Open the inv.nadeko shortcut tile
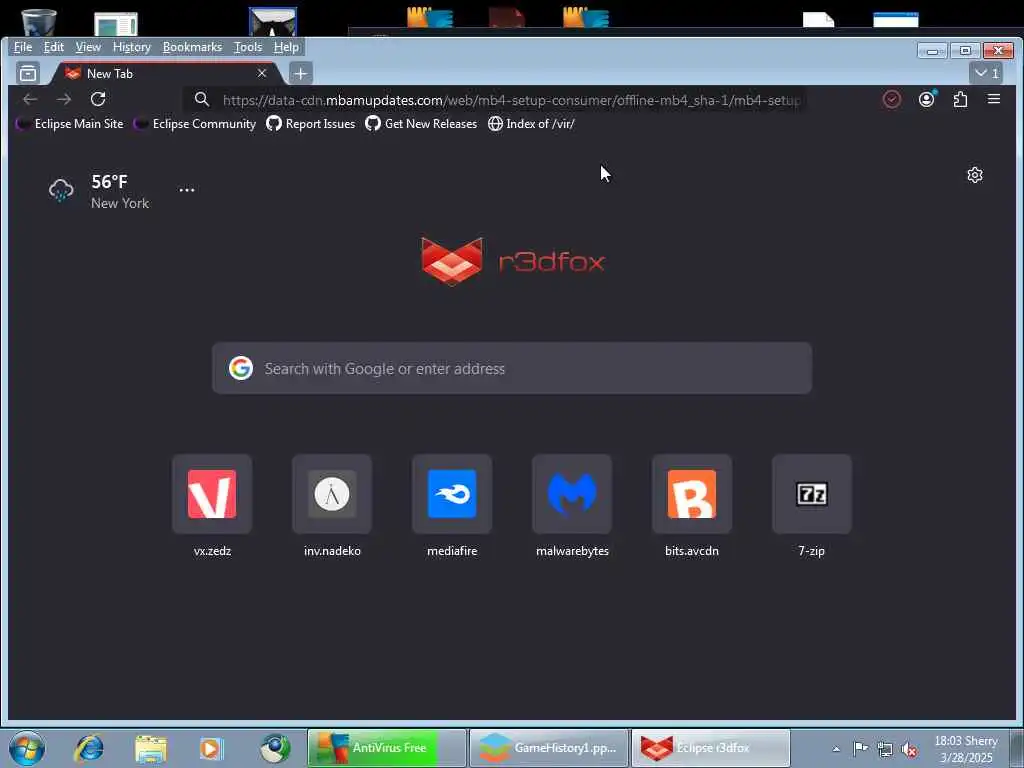The height and width of the screenshot is (768, 1024). coord(332,494)
